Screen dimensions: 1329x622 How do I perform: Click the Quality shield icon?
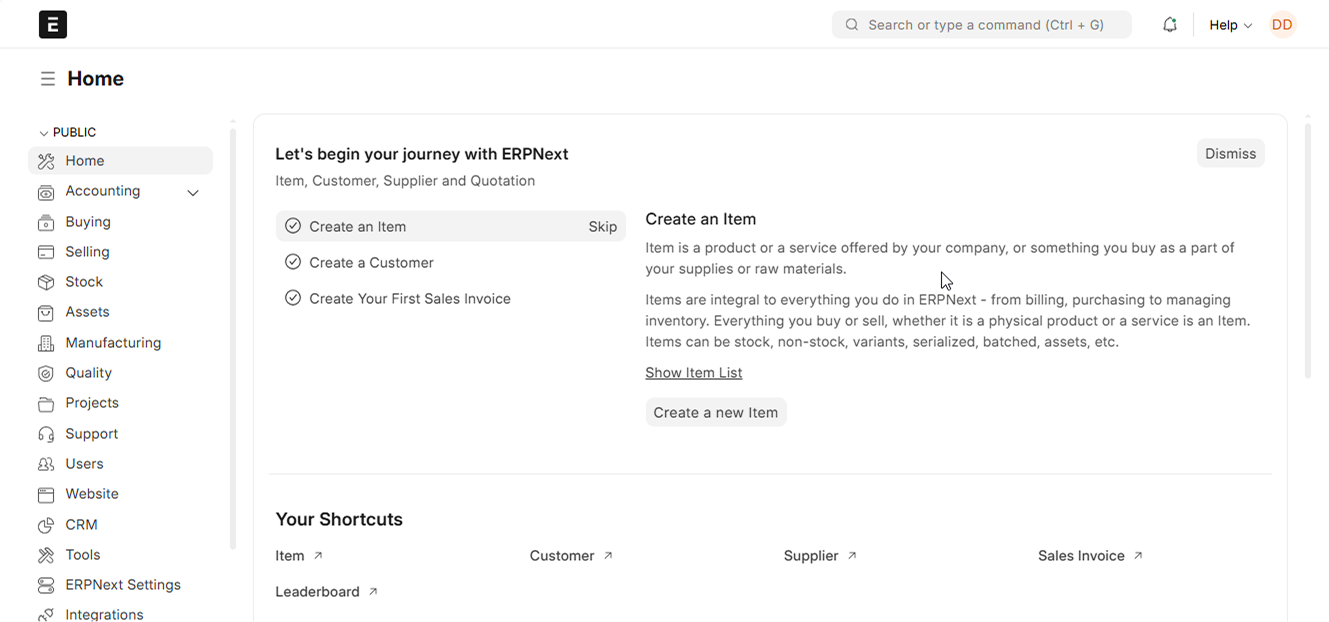(x=46, y=373)
